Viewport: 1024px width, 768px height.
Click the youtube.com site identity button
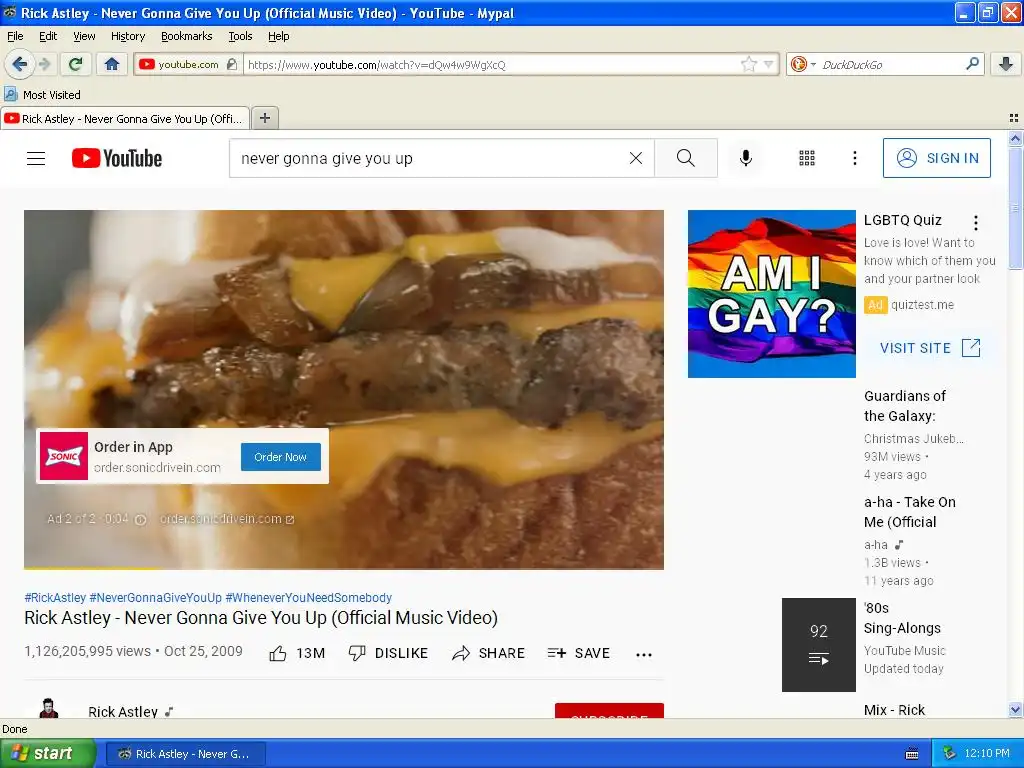(188, 64)
